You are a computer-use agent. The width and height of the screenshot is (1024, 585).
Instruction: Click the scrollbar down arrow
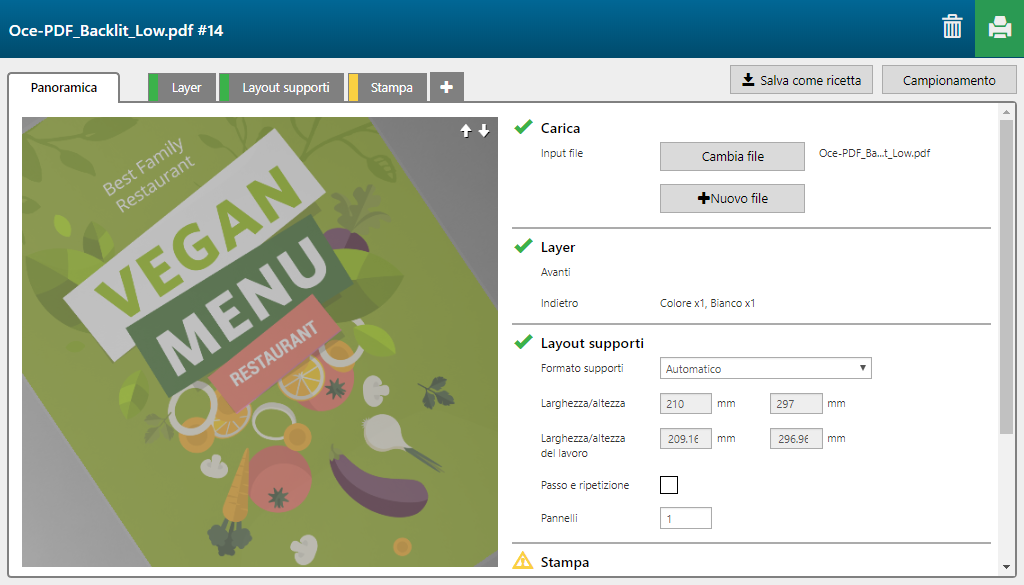[x=1006, y=567]
